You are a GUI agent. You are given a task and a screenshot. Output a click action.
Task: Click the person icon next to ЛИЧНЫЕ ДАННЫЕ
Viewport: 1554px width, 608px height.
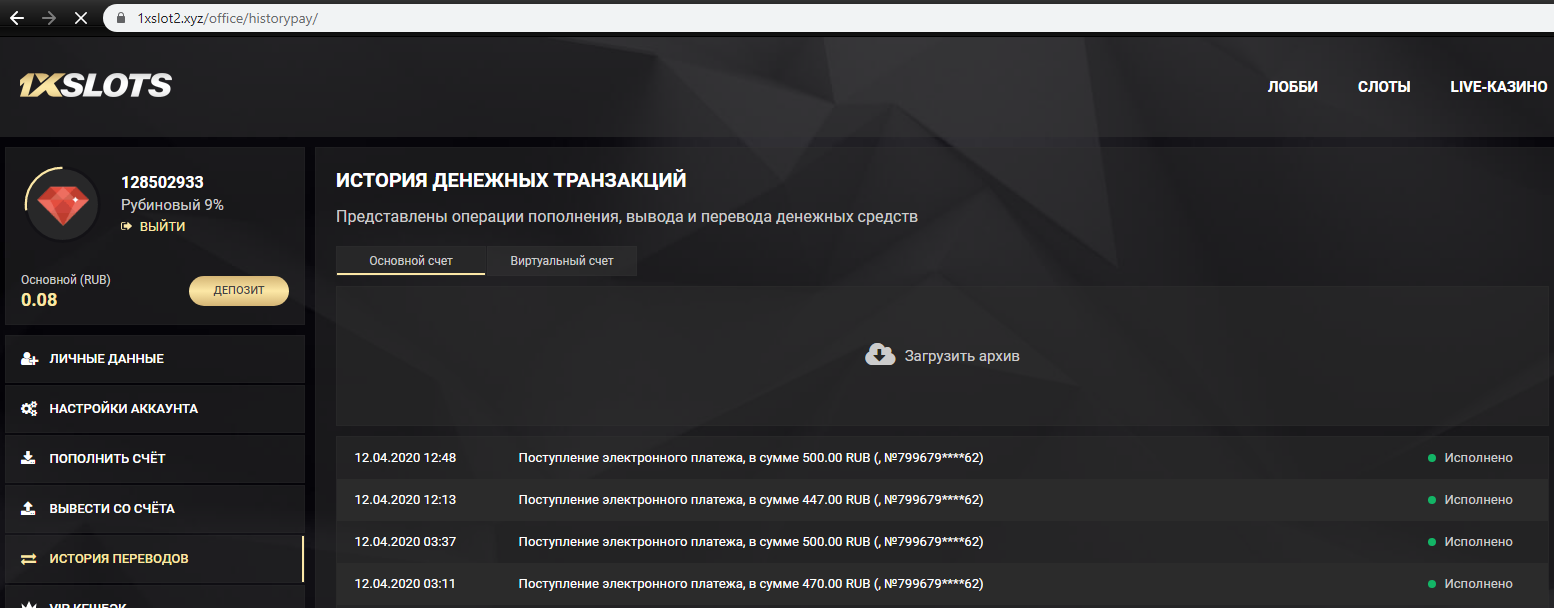click(29, 359)
